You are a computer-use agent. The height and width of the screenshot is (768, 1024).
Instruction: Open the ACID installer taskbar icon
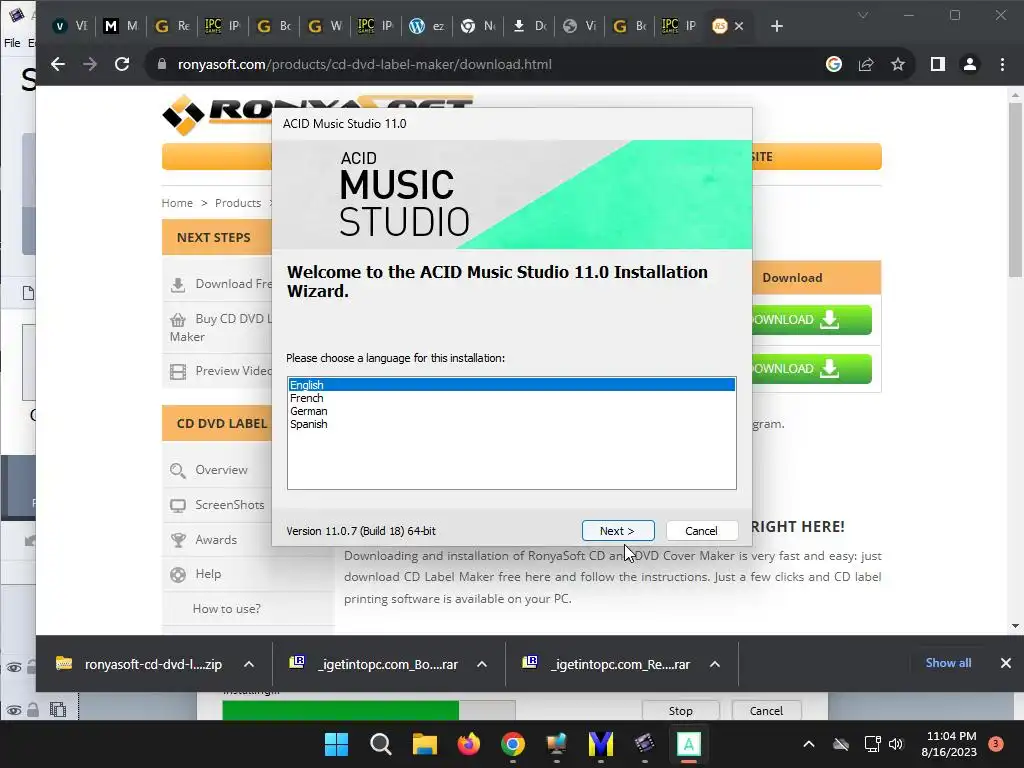coord(688,744)
